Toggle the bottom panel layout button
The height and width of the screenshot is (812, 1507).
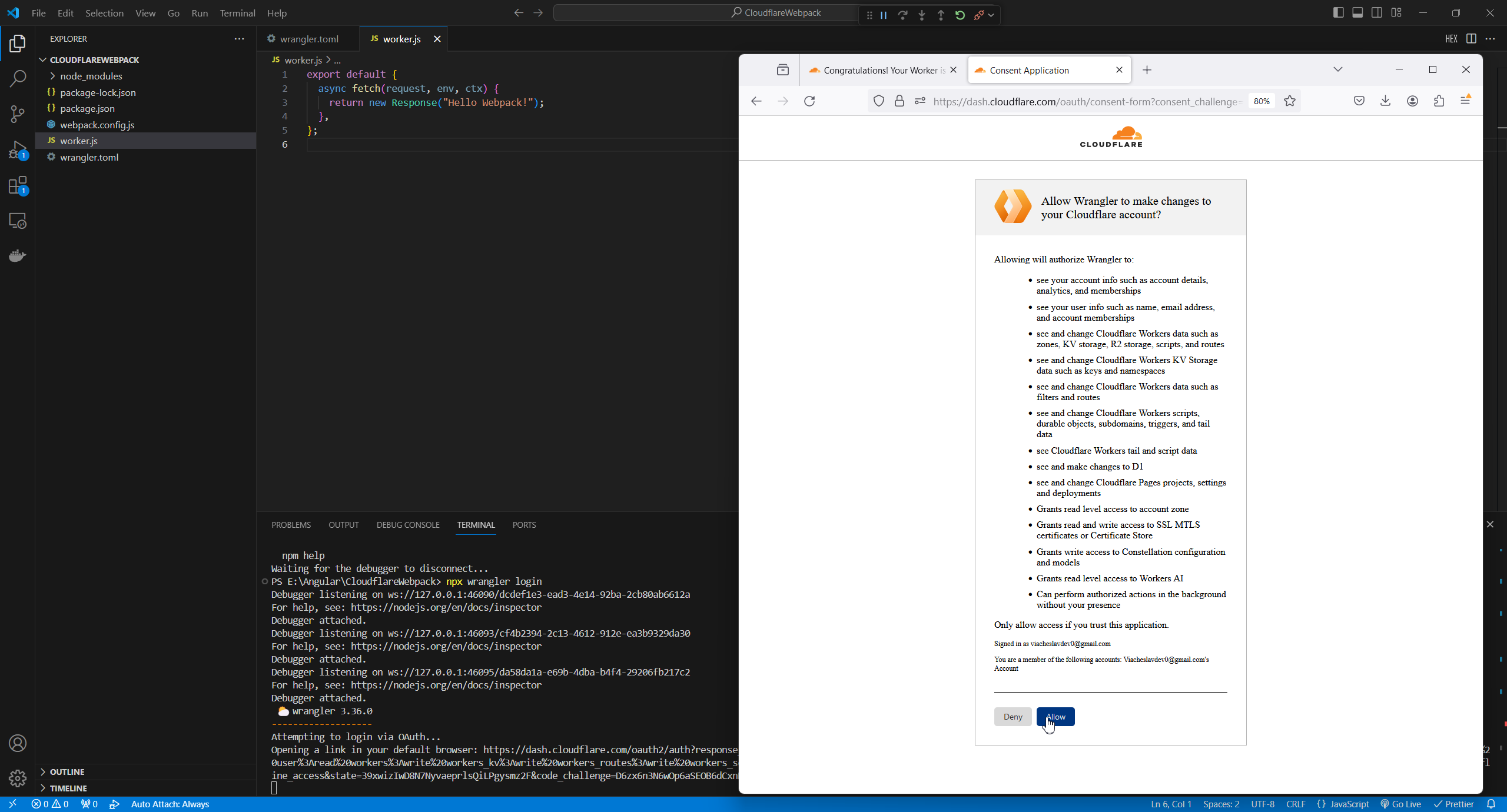point(1357,13)
